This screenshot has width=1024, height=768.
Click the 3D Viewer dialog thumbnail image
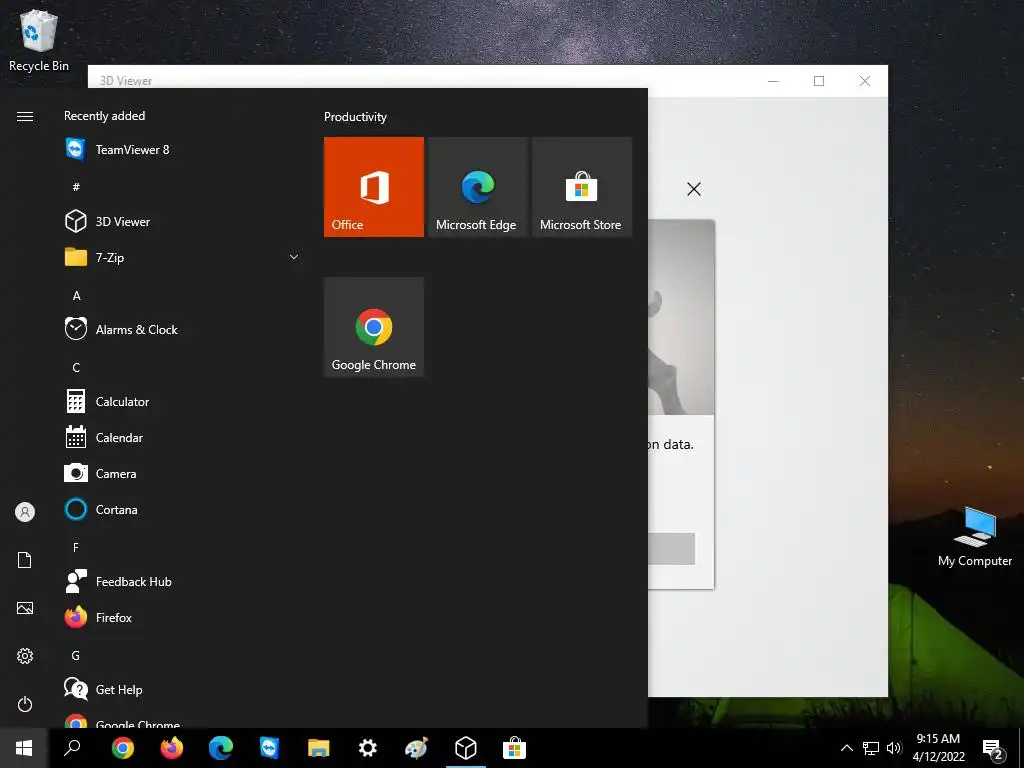pyautogui.click(x=681, y=317)
